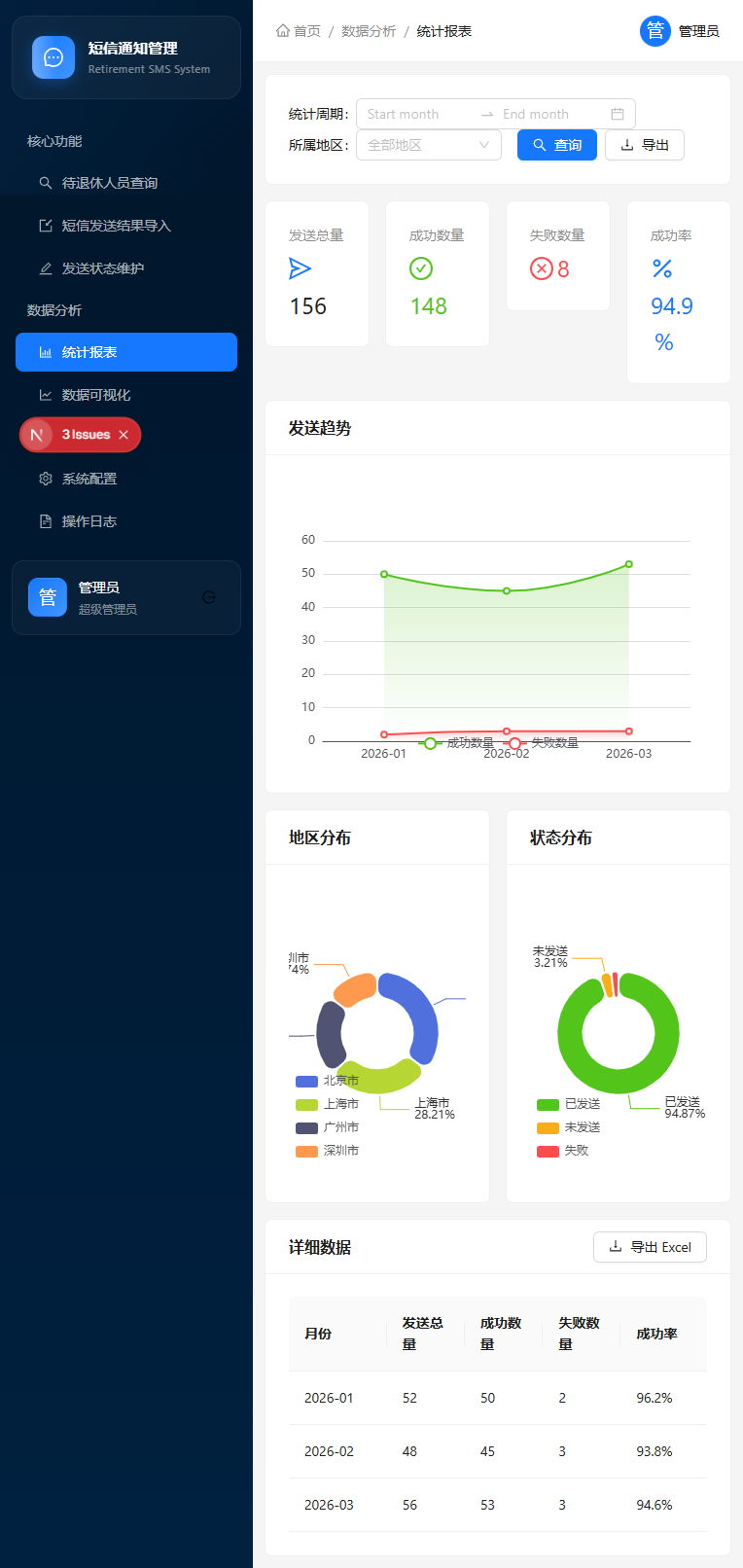Click the logout icon beside 管理员
The height and width of the screenshot is (1568, 743).
(x=209, y=597)
